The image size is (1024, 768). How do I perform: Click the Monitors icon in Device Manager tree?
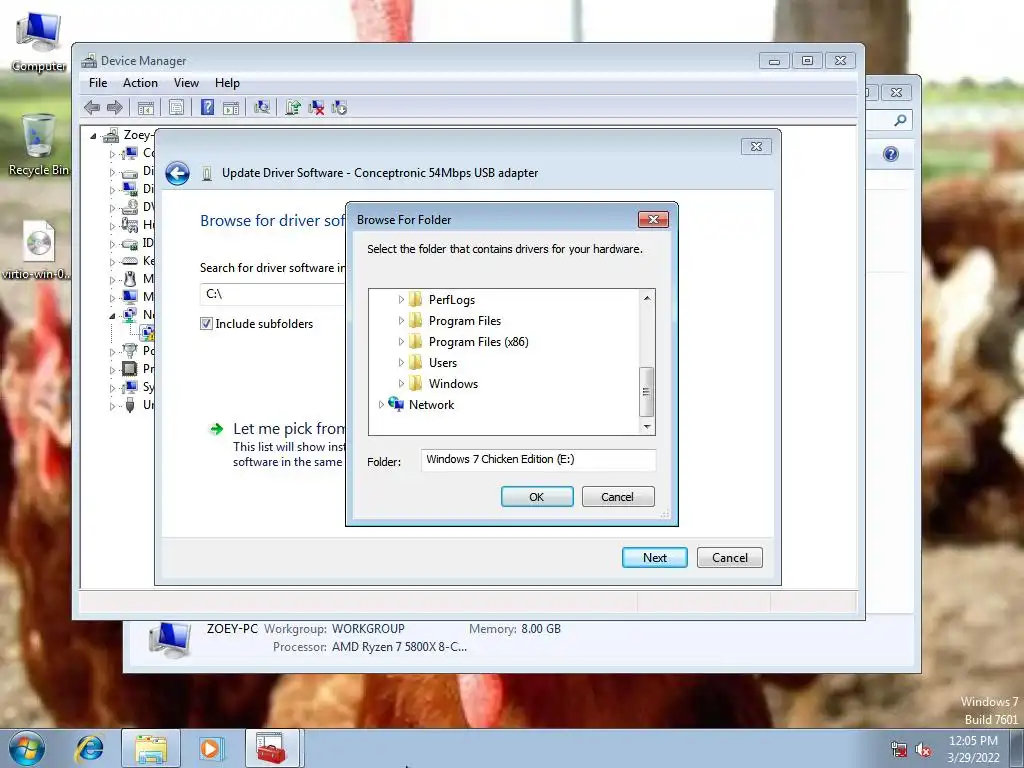(130, 296)
